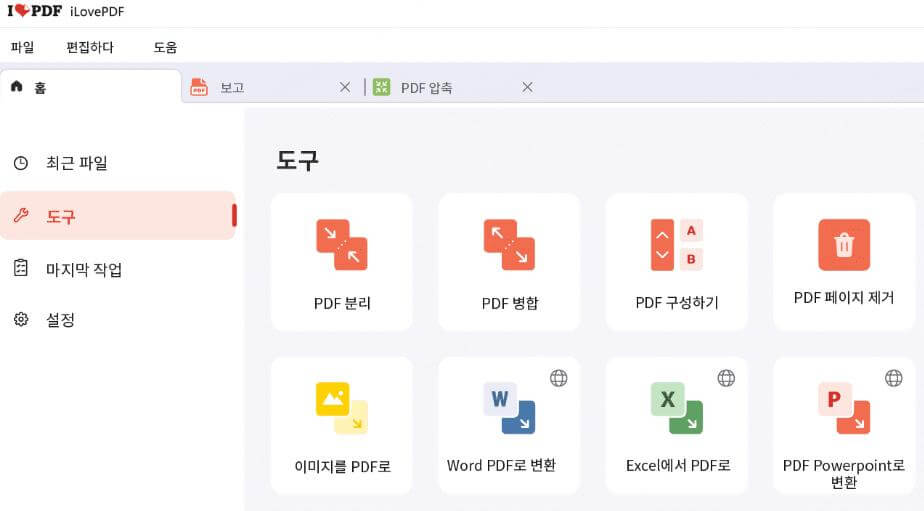Open the PDF 병합 tool icon
Viewport: 924px width, 511px height.
pos(509,245)
